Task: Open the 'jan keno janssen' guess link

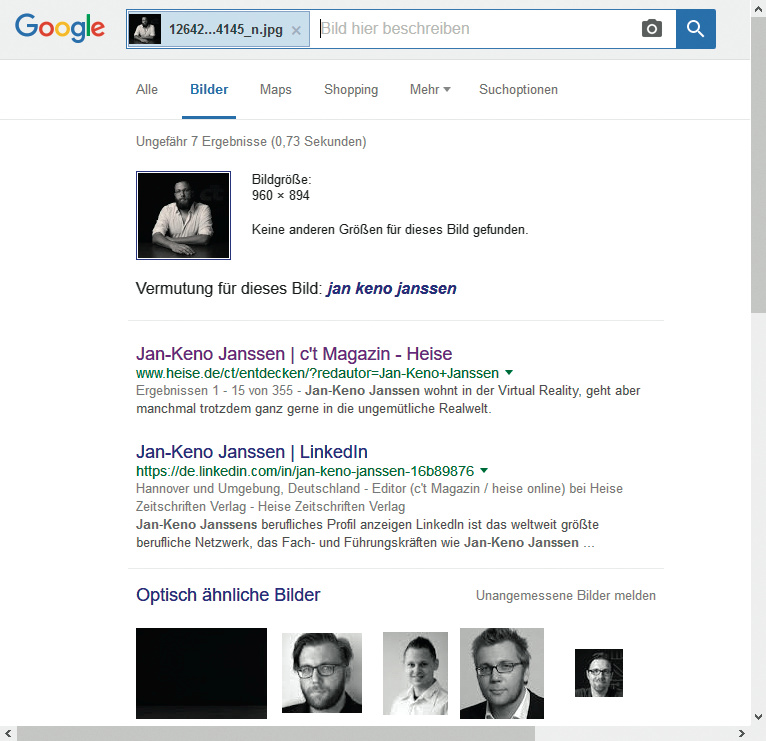Action: coord(392,289)
